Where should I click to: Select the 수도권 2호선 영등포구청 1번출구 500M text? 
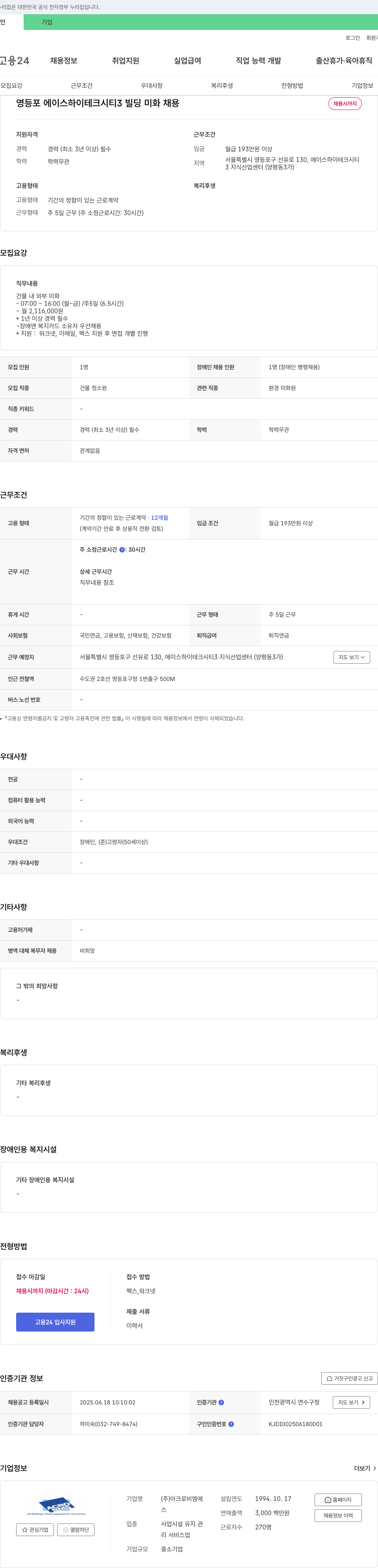click(x=127, y=679)
